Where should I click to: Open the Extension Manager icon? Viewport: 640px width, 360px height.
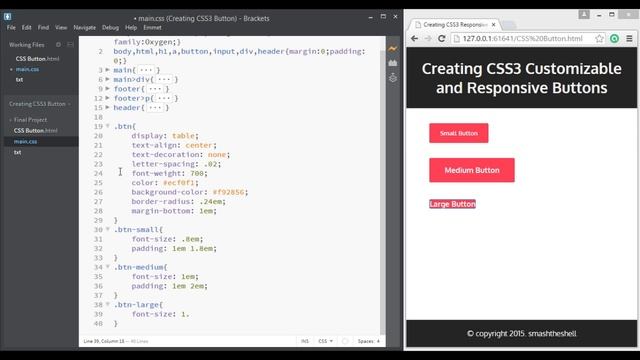[x=393, y=63]
